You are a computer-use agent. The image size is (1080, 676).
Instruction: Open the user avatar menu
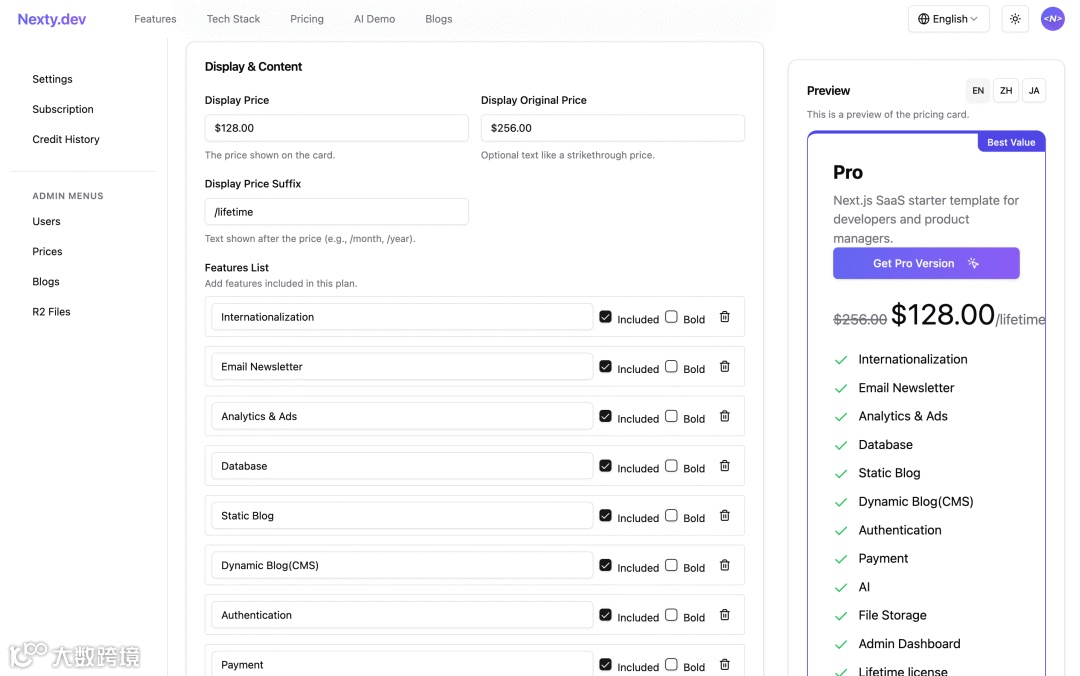[x=1052, y=19]
